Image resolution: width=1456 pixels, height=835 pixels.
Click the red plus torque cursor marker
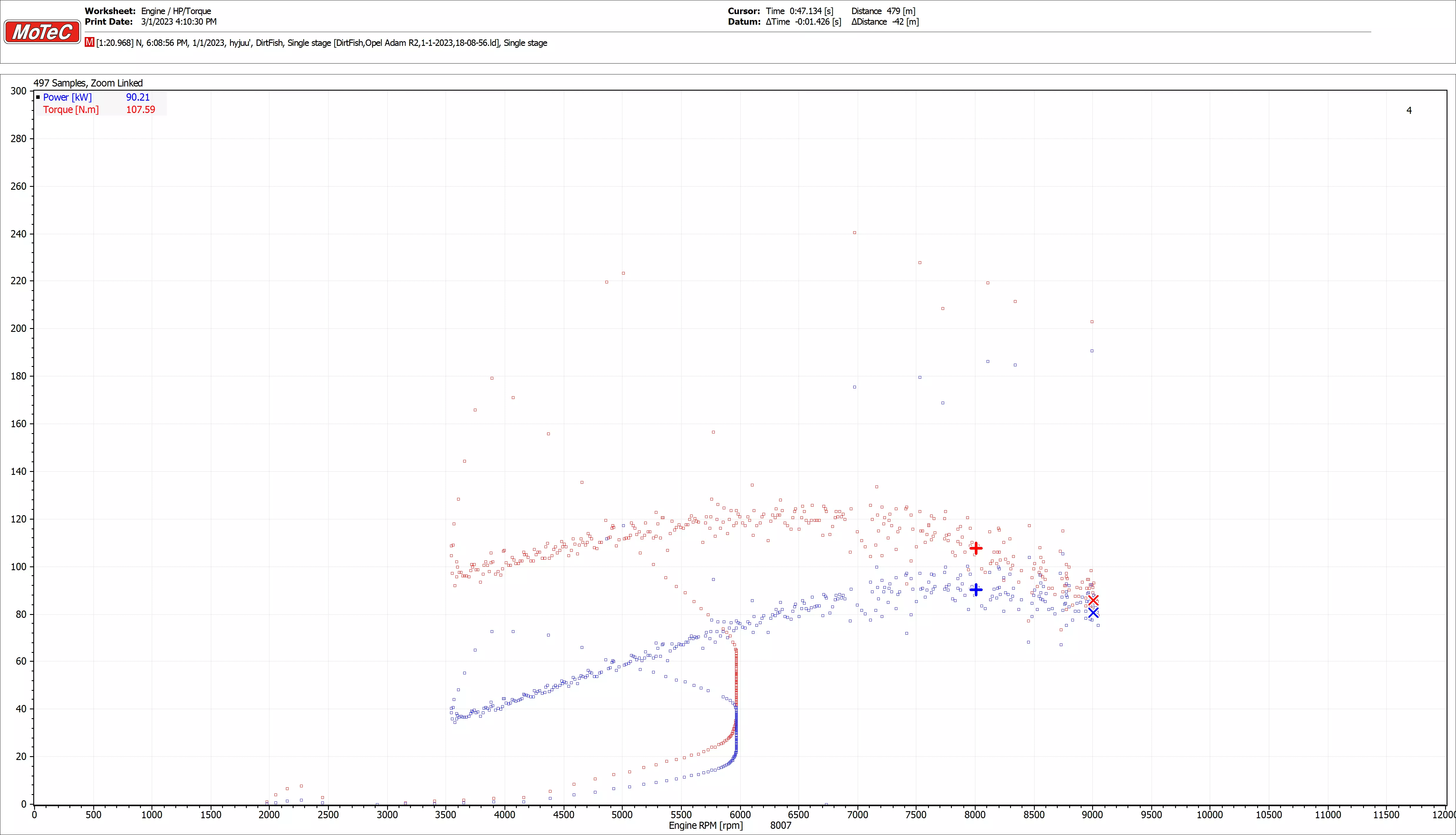point(976,548)
